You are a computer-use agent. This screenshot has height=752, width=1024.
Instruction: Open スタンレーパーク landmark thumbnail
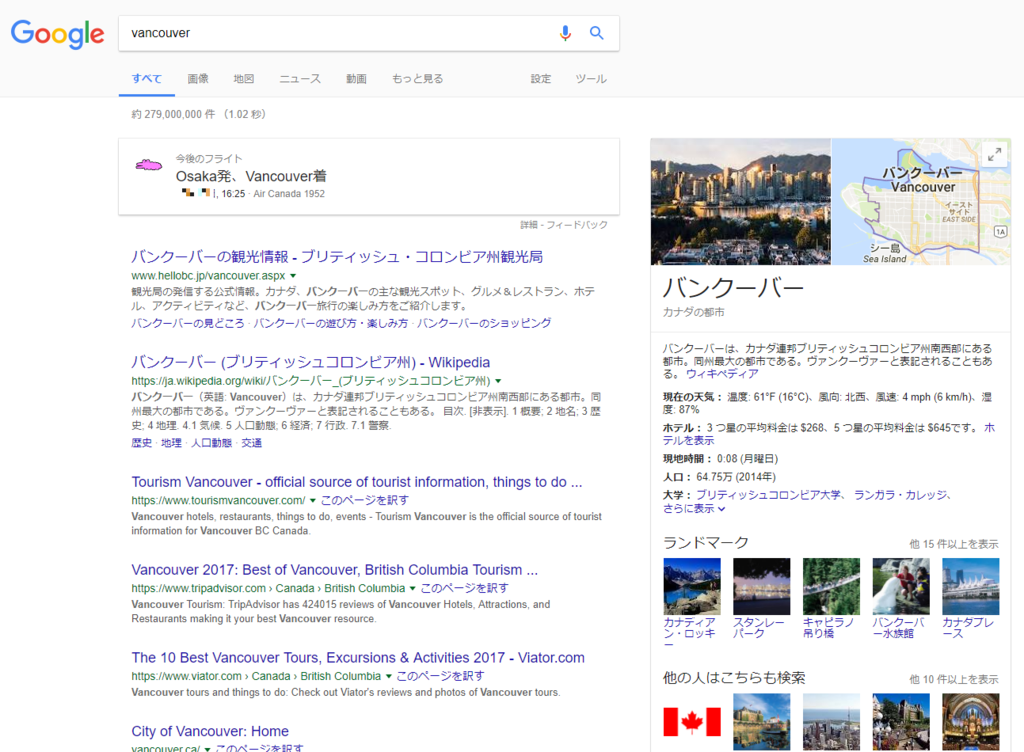761,586
